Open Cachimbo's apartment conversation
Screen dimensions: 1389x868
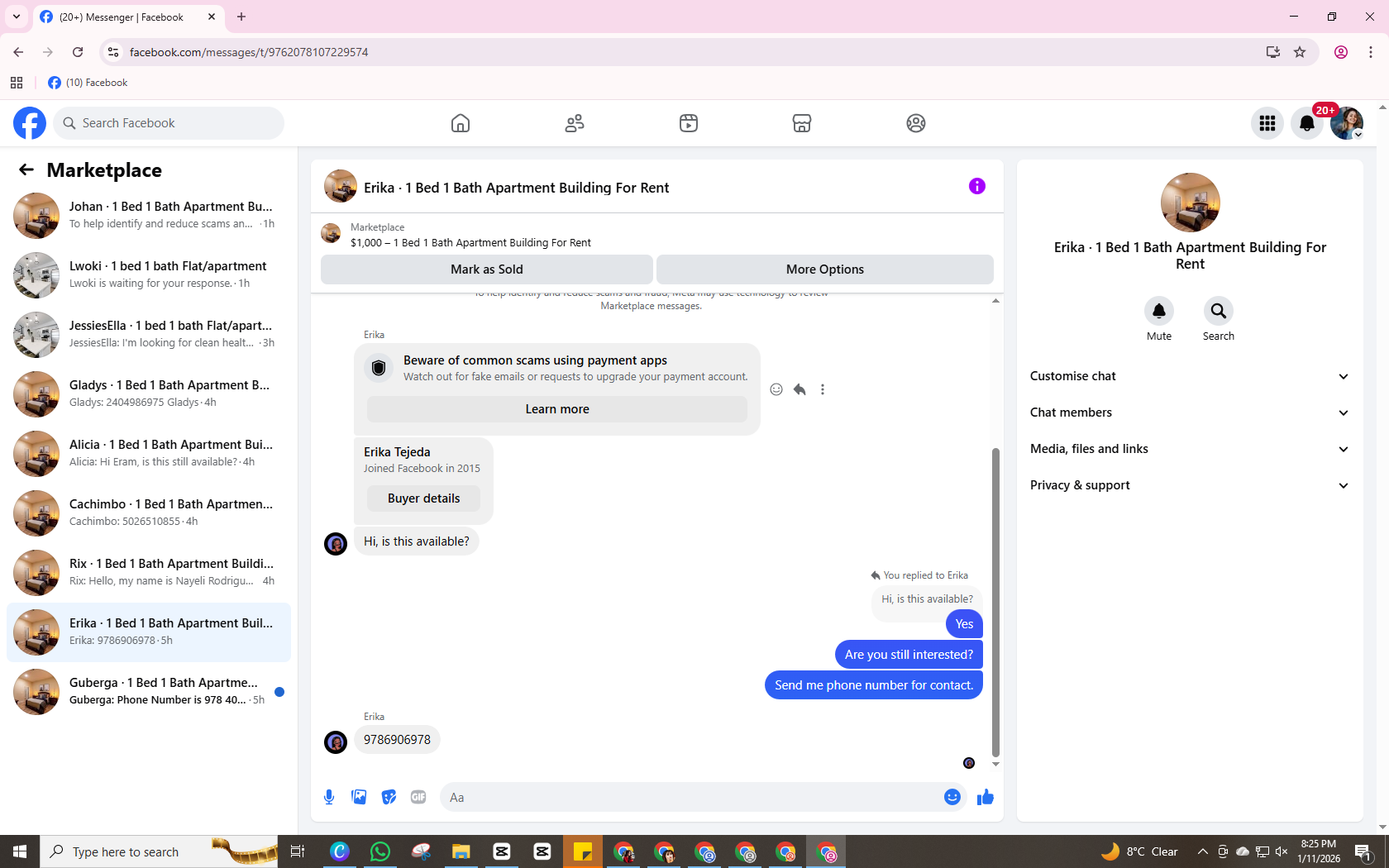[x=149, y=513]
